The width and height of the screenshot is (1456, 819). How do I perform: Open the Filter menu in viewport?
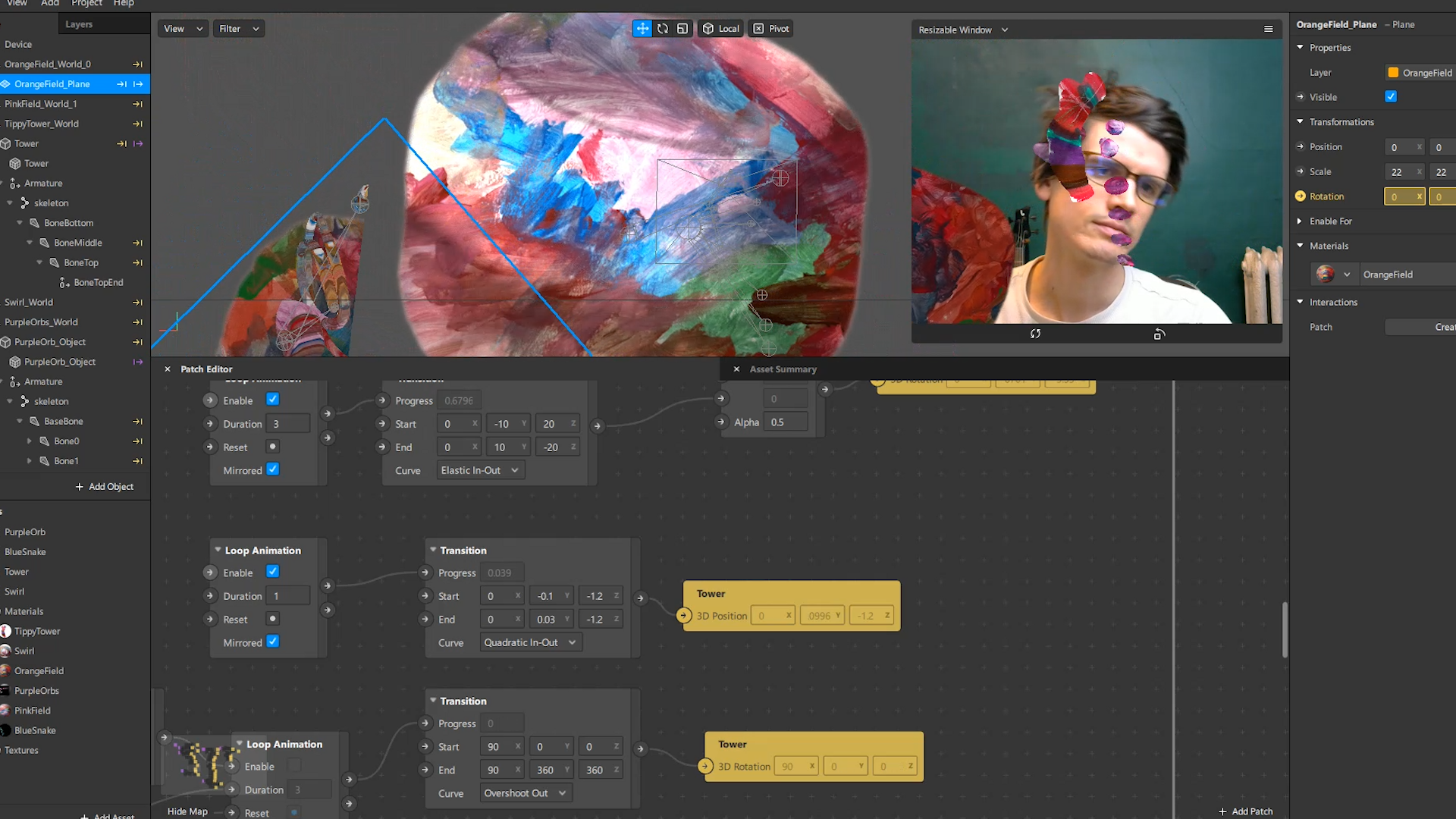(x=238, y=29)
